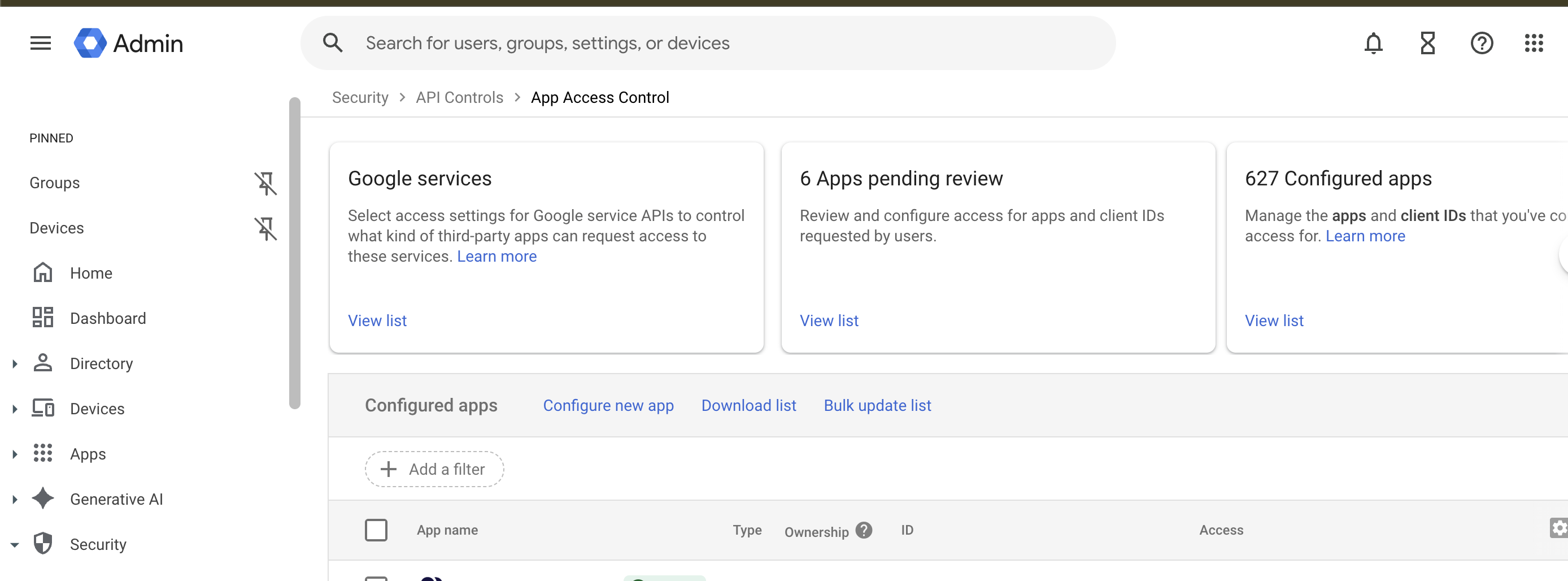The width and height of the screenshot is (1568, 581).
Task: Open Learn more in Configured apps card
Action: [1365, 236]
